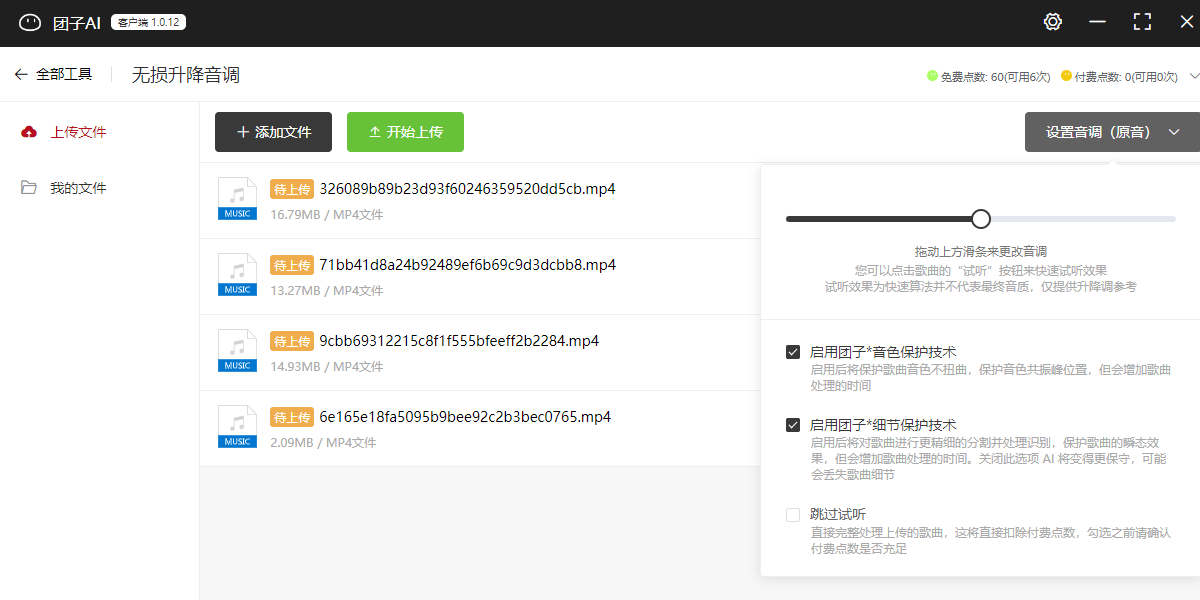Image resolution: width=1200 pixels, height=600 pixels.
Task: Click the back arrow beside 全部工具
Action: coord(21,74)
